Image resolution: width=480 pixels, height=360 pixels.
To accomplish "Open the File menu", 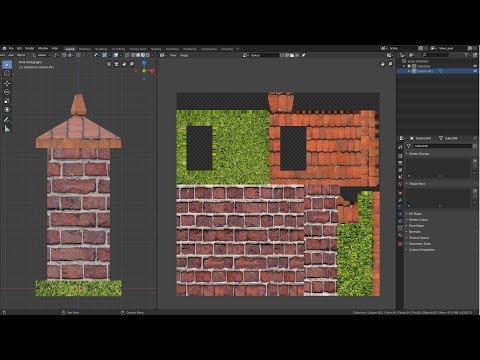I will 11,48.
